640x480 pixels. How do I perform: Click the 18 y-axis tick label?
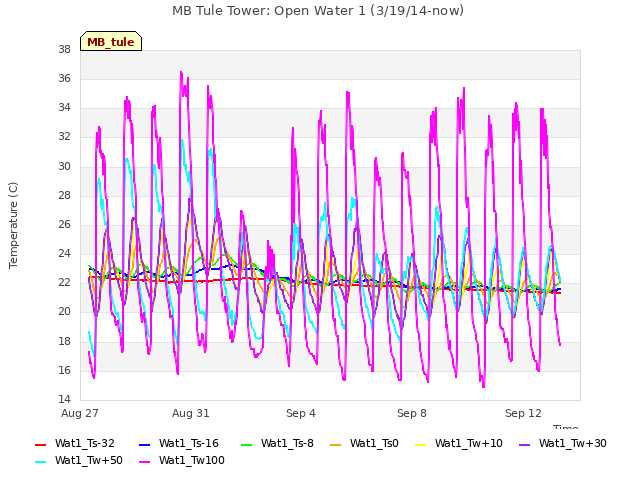[64, 341]
